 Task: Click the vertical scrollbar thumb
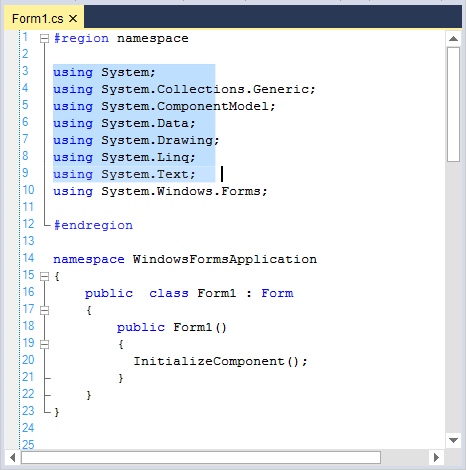tap(453, 104)
